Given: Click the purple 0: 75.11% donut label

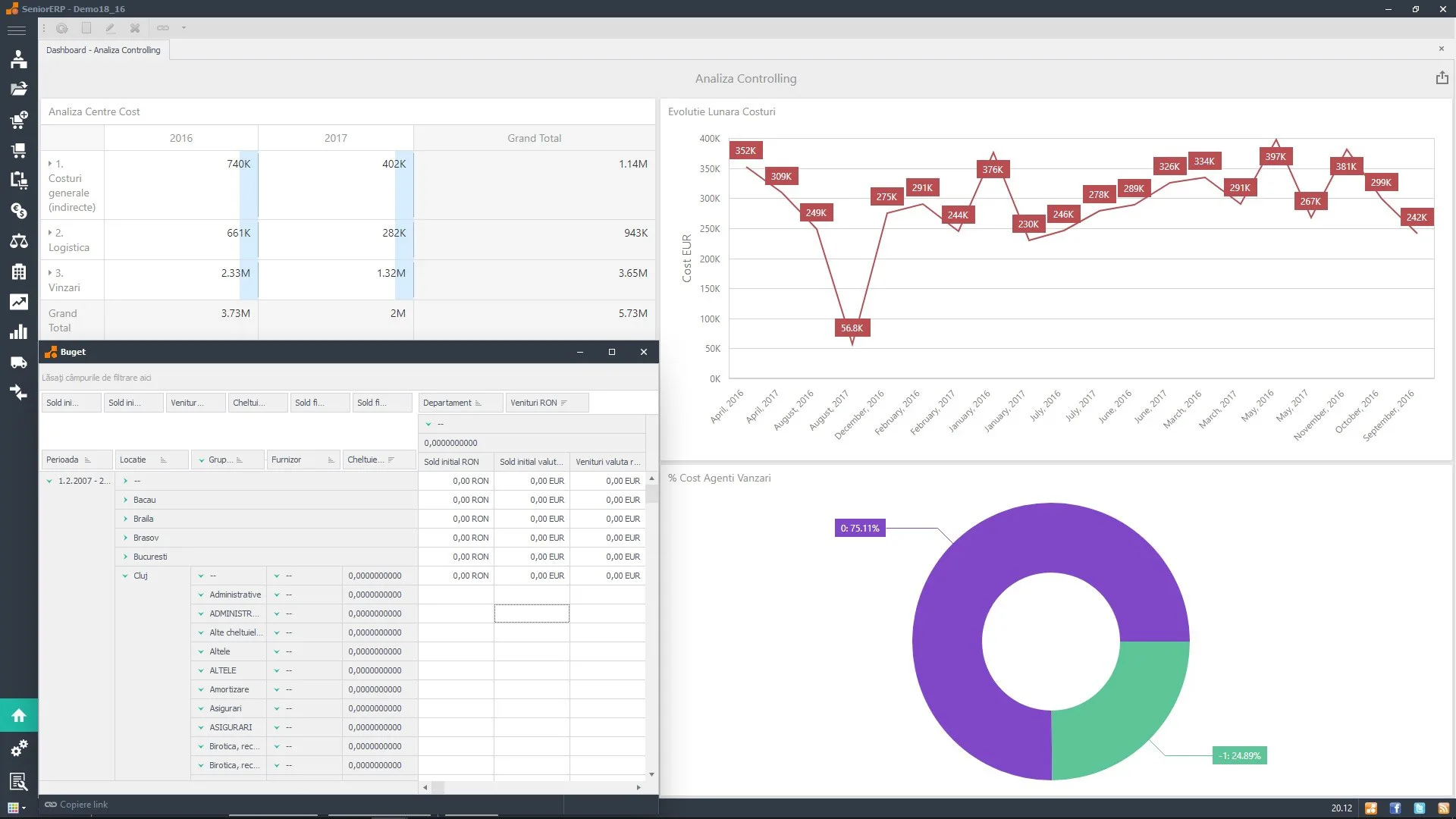Looking at the screenshot, I should coord(860,529).
